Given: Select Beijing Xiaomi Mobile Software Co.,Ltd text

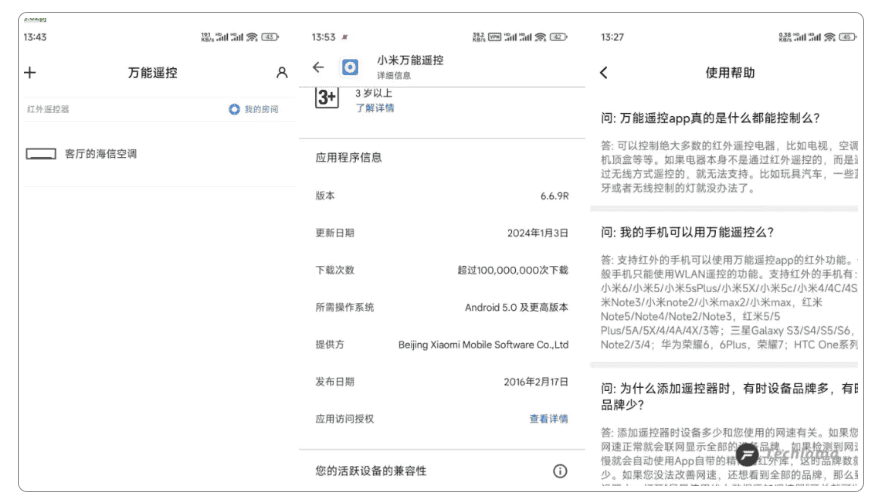Looking at the screenshot, I should (483, 345).
